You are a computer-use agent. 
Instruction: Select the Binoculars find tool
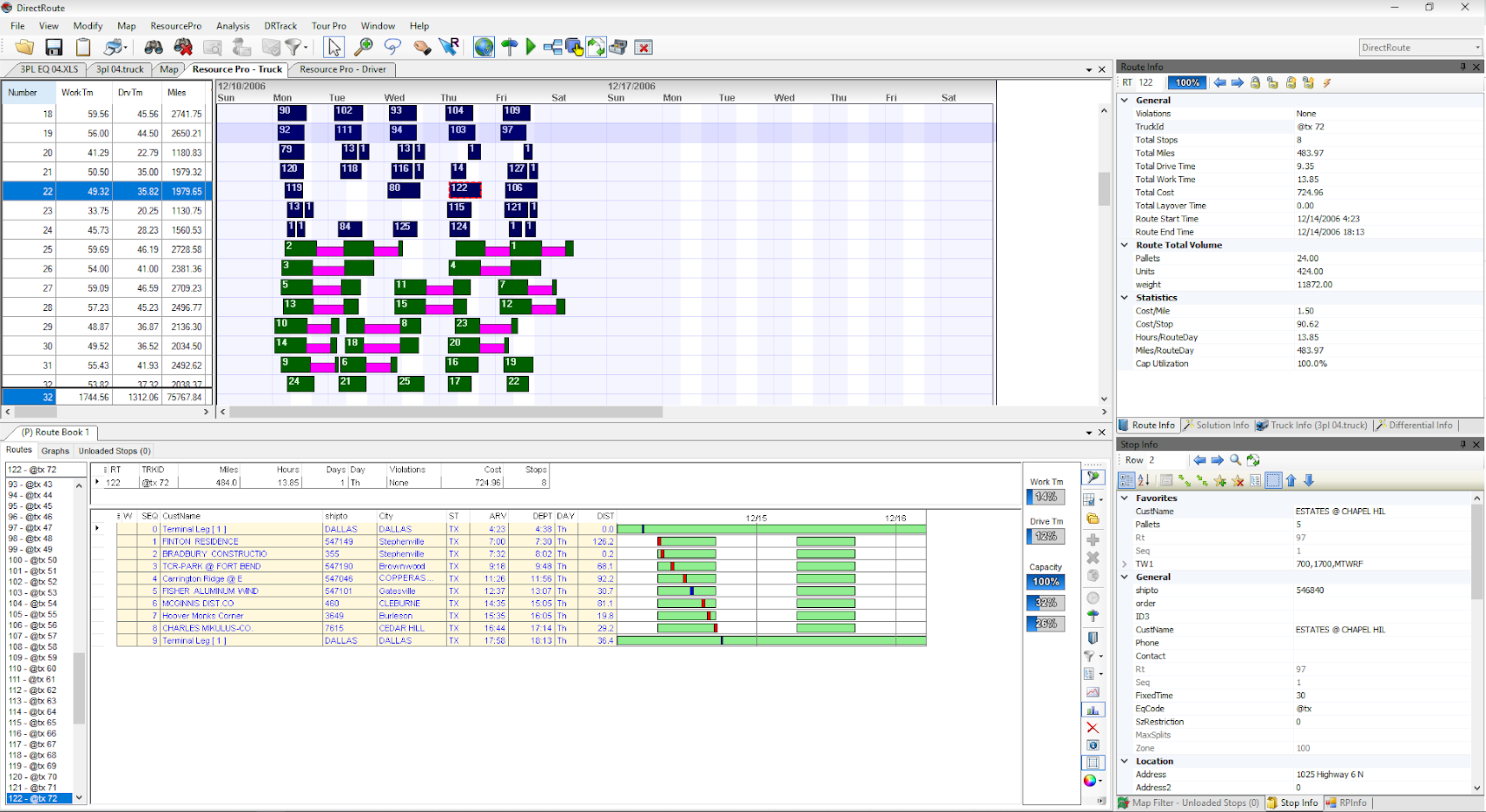click(x=152, y=46)
